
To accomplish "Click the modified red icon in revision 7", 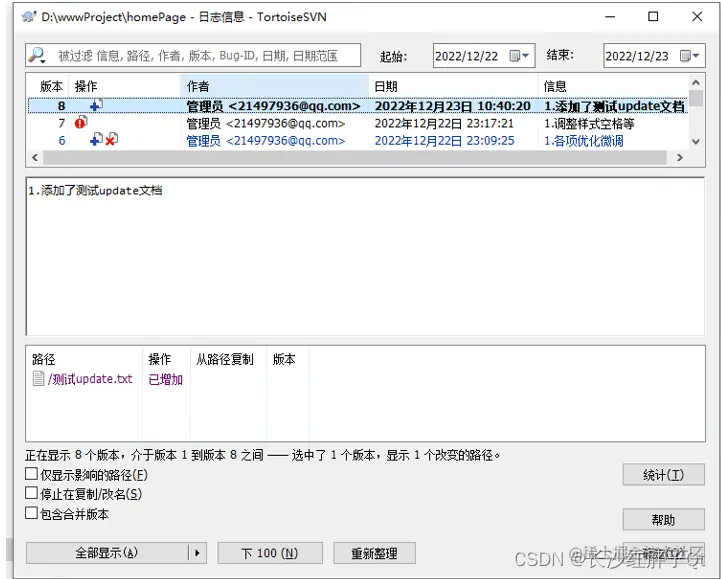I will (x=81, y=122).
